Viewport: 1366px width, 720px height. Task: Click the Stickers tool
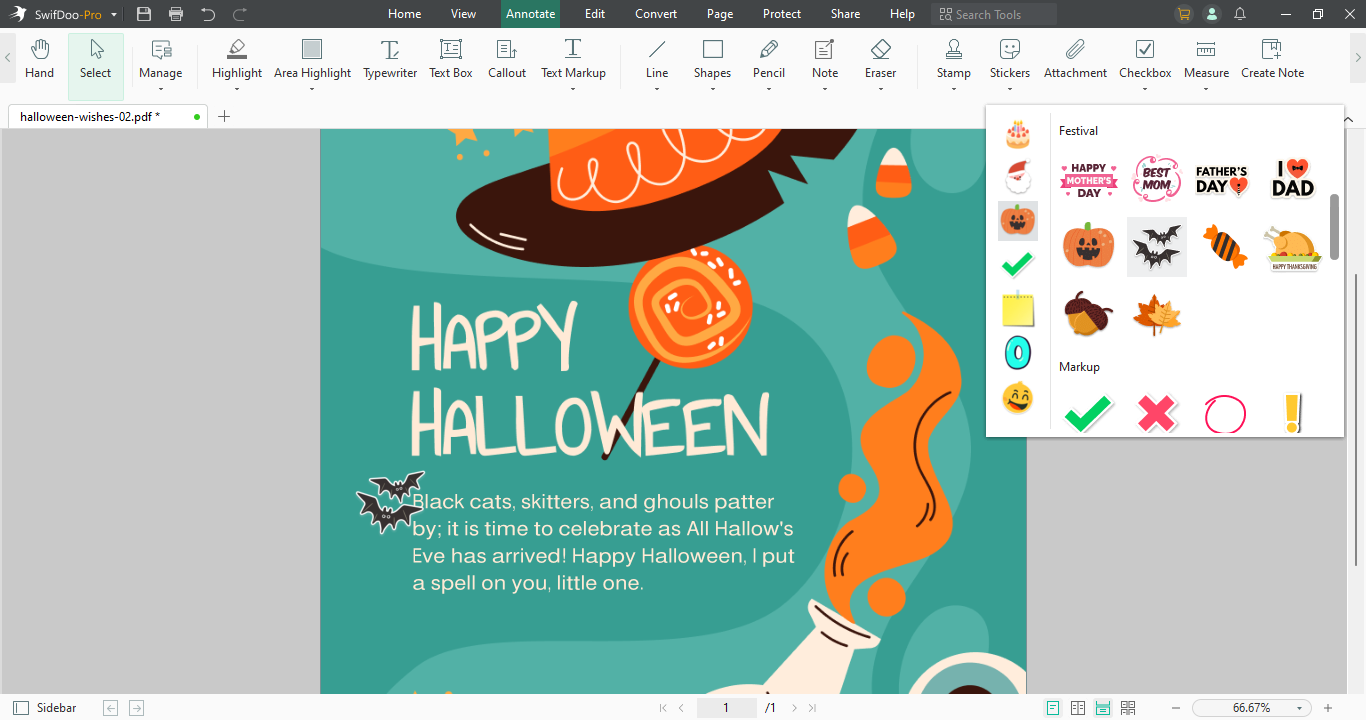(1010, 60)
